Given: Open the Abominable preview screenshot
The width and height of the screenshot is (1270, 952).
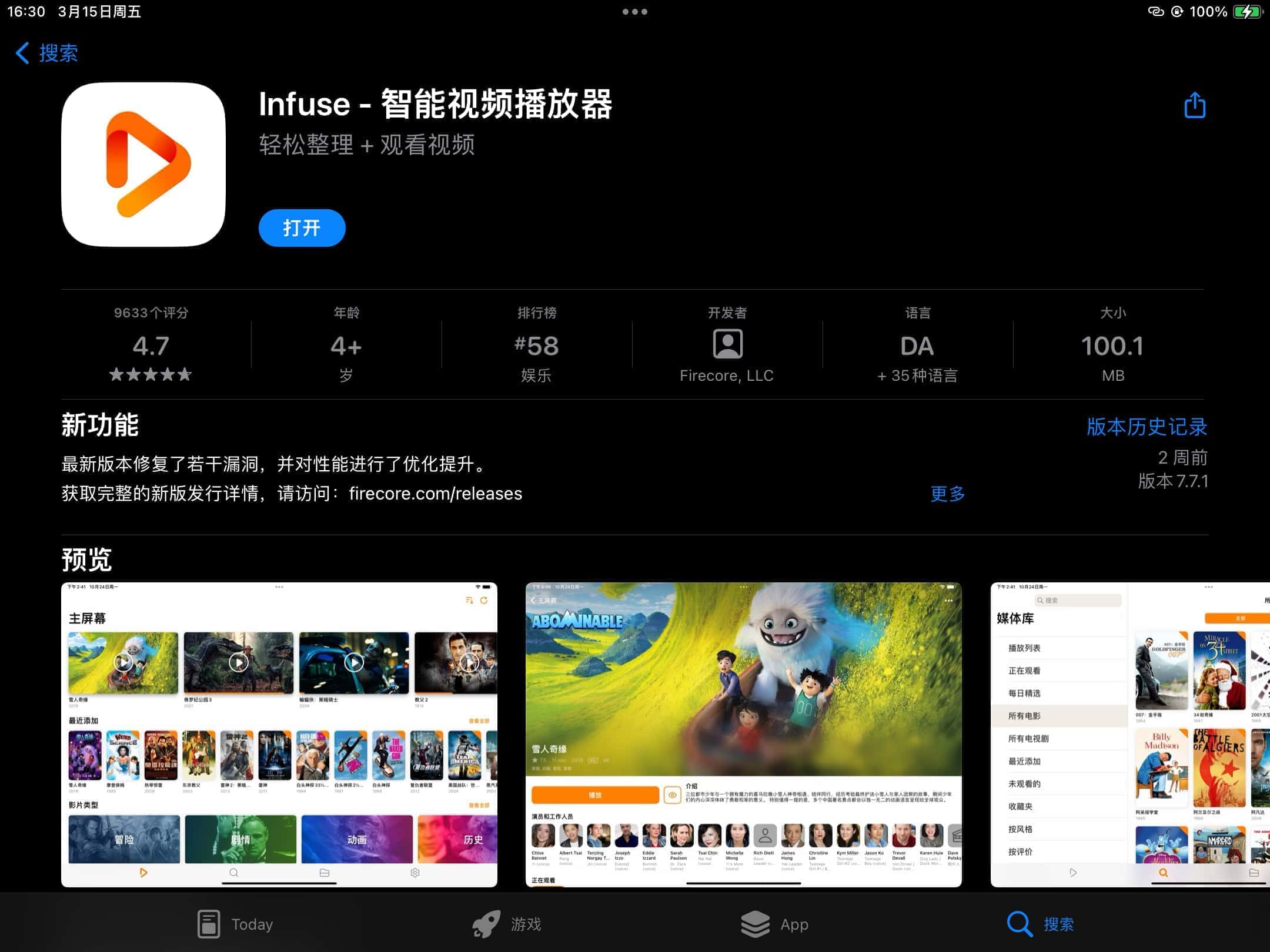Looking at the screenshot, I should 743,735.
